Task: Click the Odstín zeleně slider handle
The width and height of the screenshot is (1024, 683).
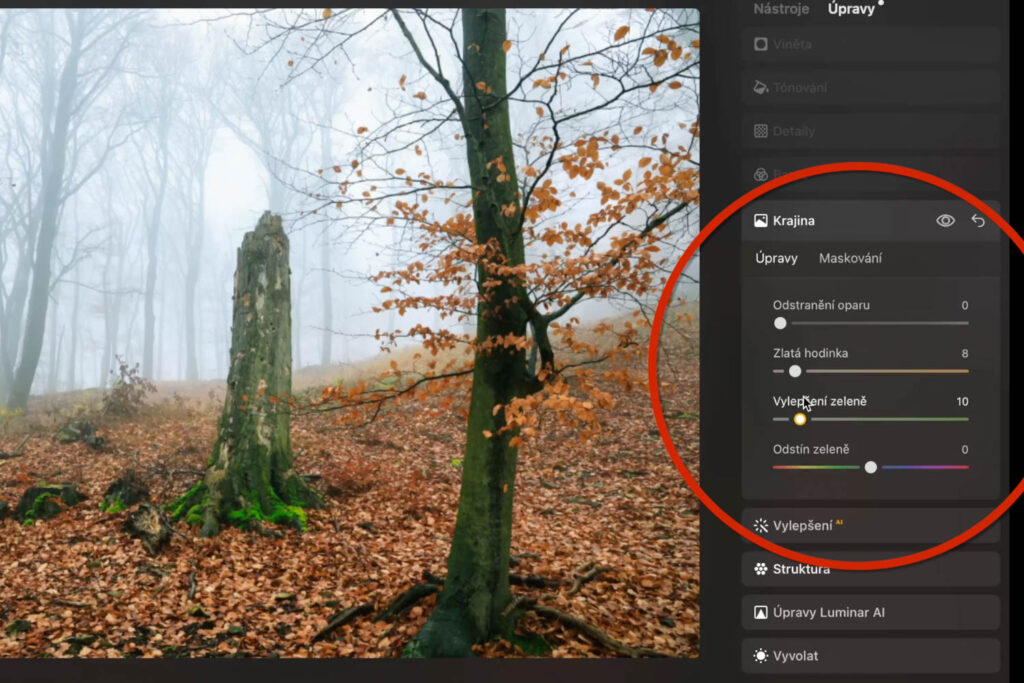Action: pyautogui.click(x=871, y=466)
